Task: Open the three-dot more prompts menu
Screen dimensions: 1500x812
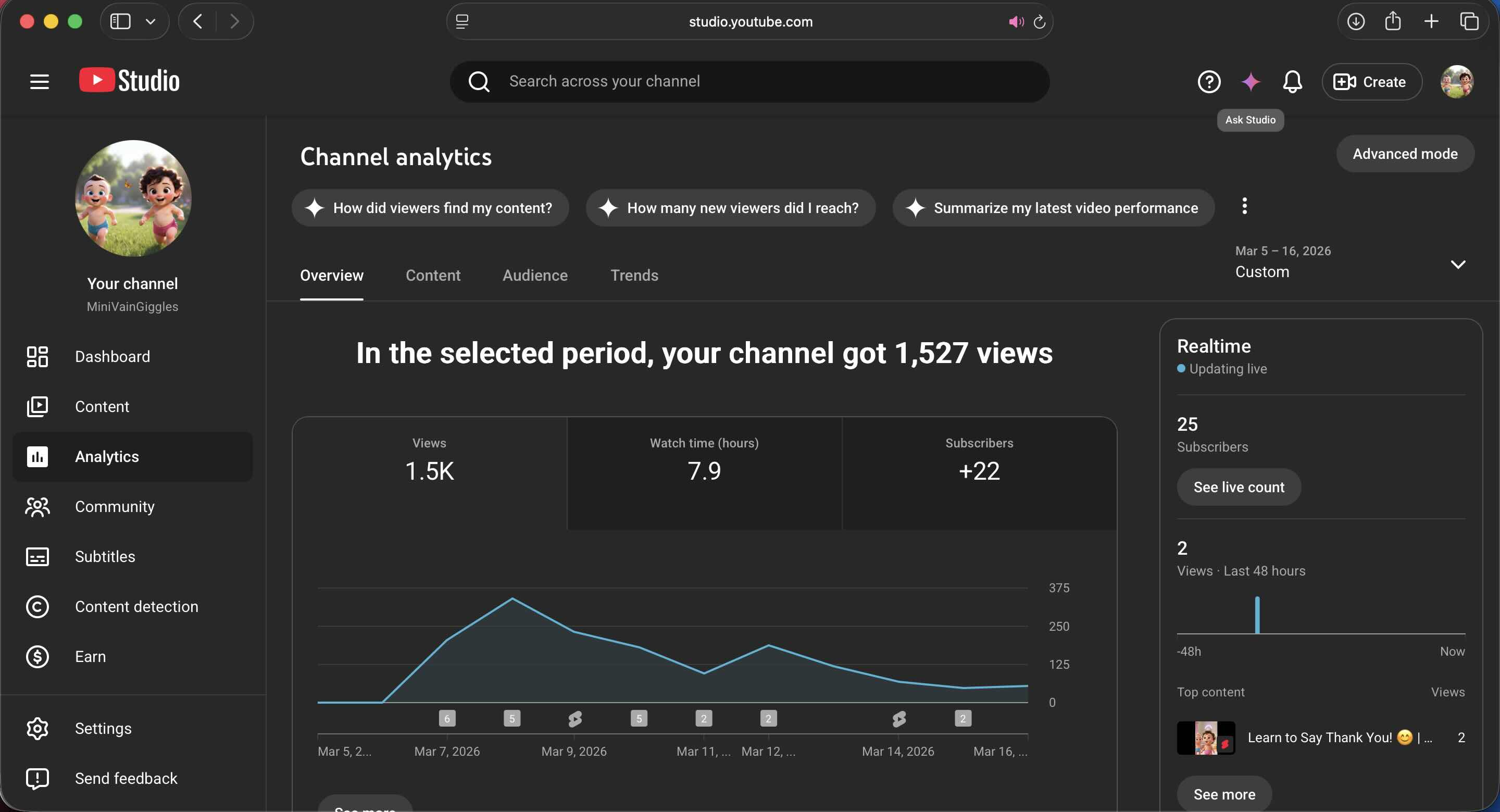Action: pos(1244,206)
